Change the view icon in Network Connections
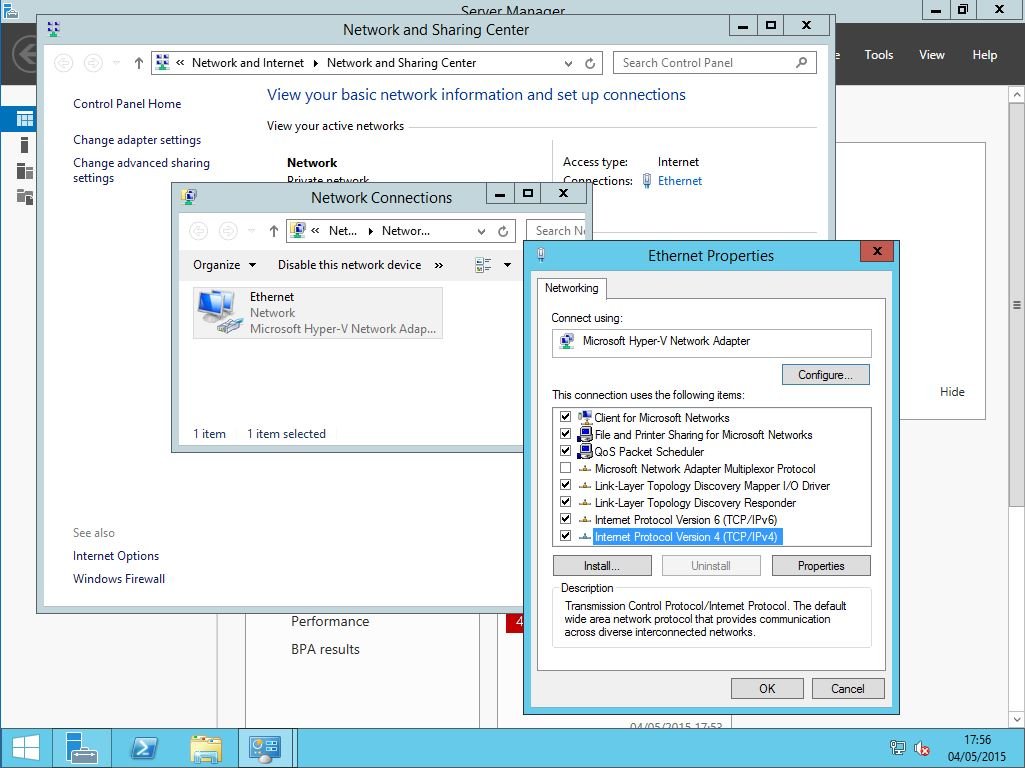The image size is (1025, 768). point(483,265)
